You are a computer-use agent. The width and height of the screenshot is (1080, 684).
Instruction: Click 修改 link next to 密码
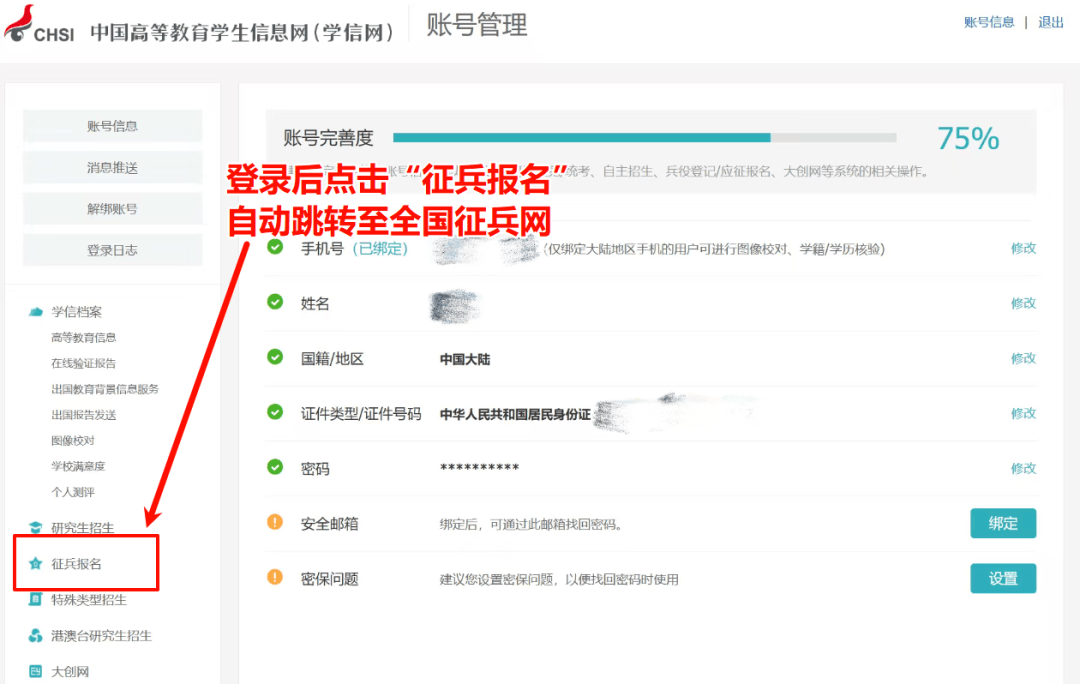coord(1023,467)
